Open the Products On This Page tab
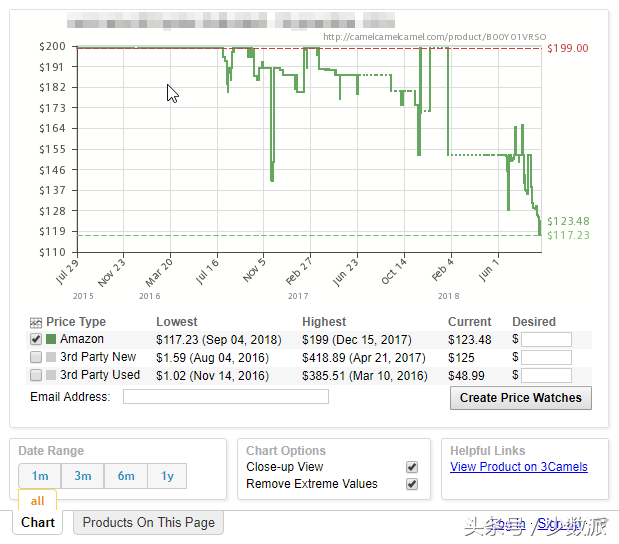 click(148, 522)
